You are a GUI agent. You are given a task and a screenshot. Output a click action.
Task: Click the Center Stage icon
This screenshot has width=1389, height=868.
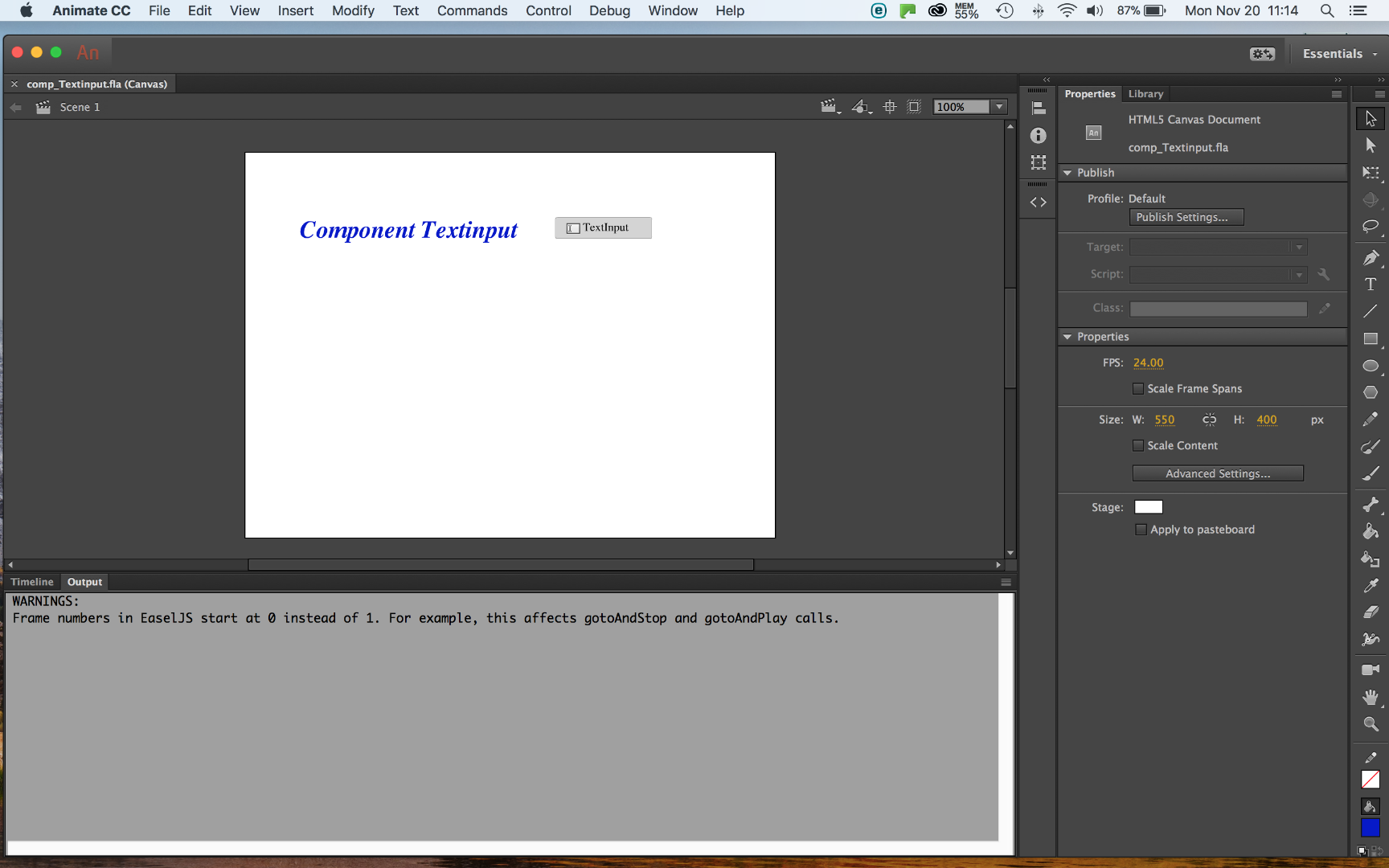coord(890,107)
